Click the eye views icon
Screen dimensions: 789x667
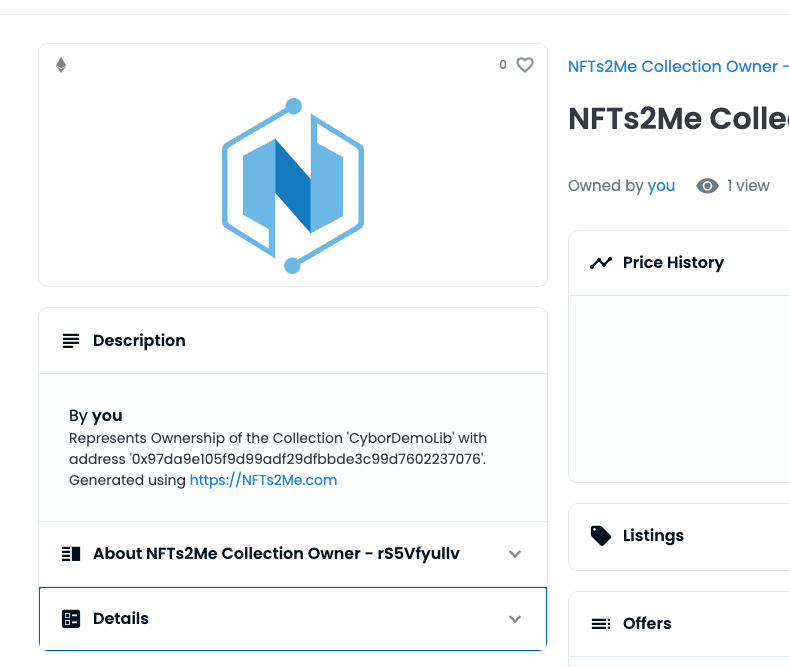point(708,186)
